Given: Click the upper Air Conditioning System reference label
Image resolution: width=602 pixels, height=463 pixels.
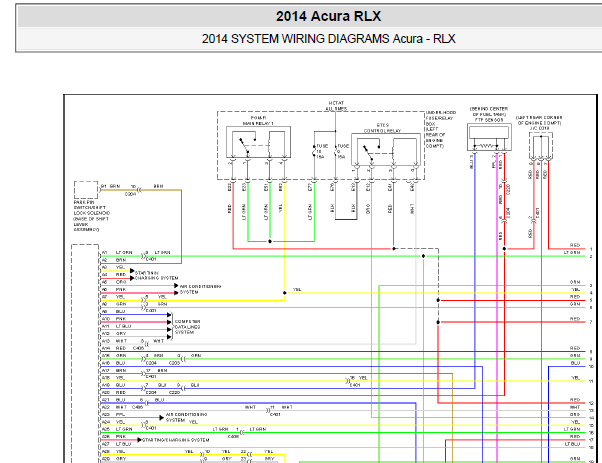Looking at the screenshot, I should click(200, 289).
